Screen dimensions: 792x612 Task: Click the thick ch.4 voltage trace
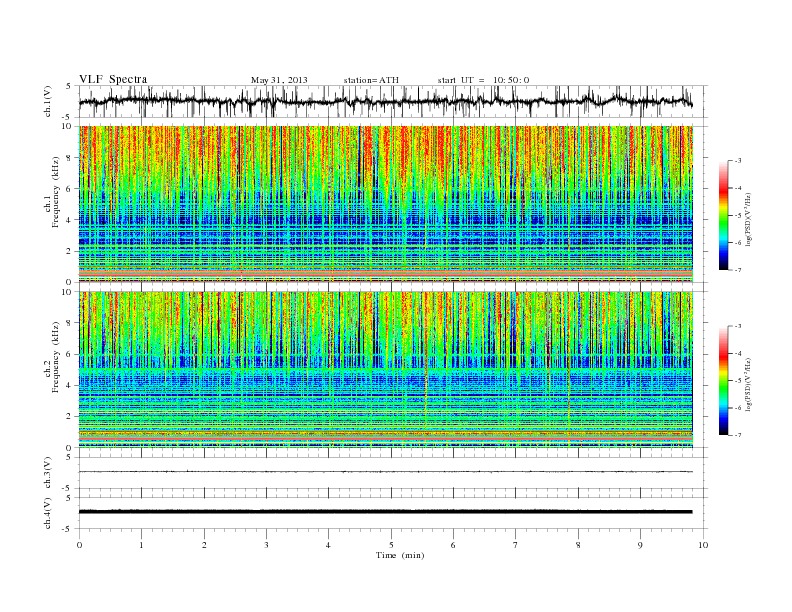pyautogui.click(x=386, y=512)
